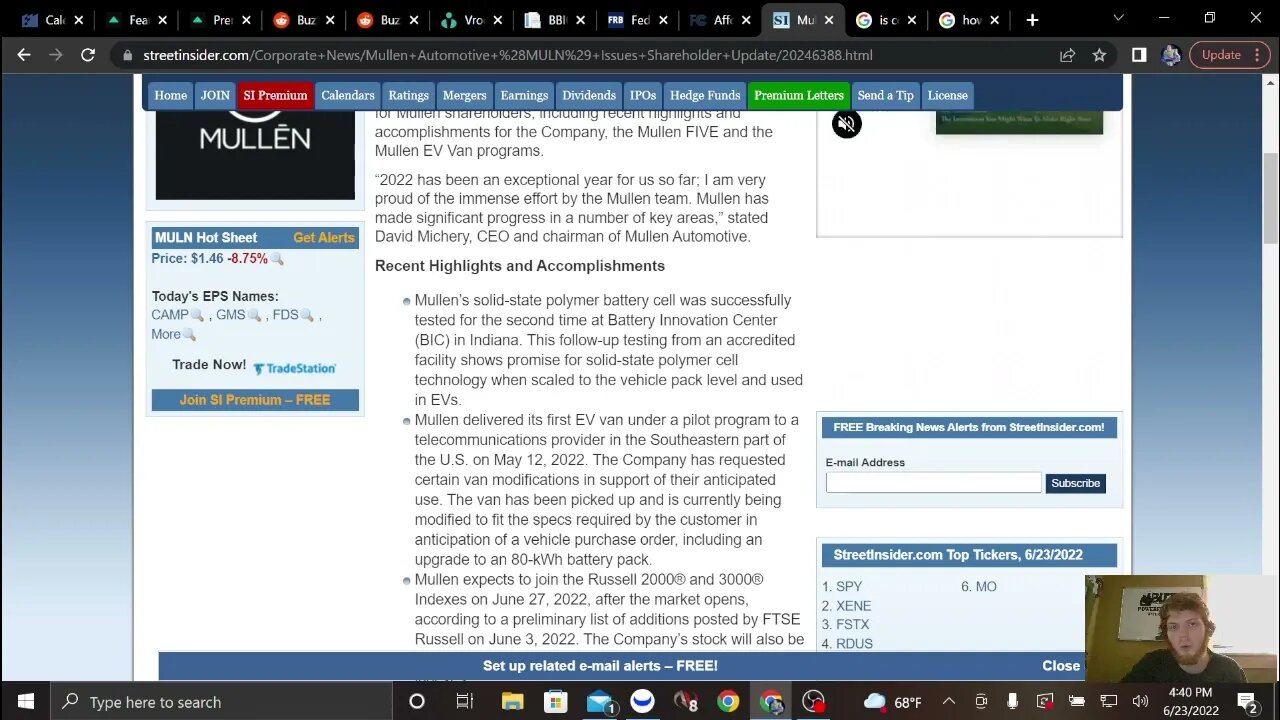Click Subscribe button for news alerts
The height and width of the screenshot is (720, 1280).
(x=1075, y=483)
